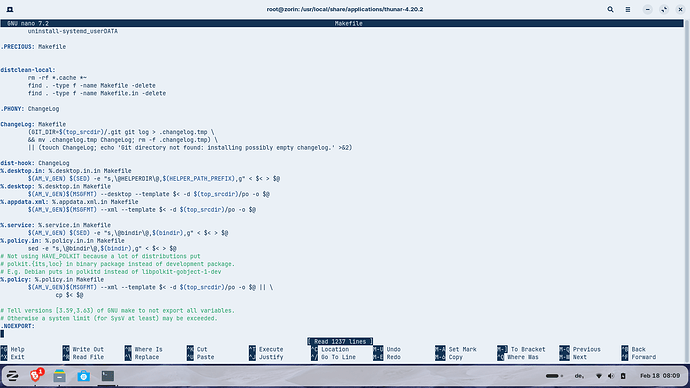This screenshot has width=690, height=388.
Task: Click the 'Go To Line' shortcut label
Action: [x=338, y=357]
